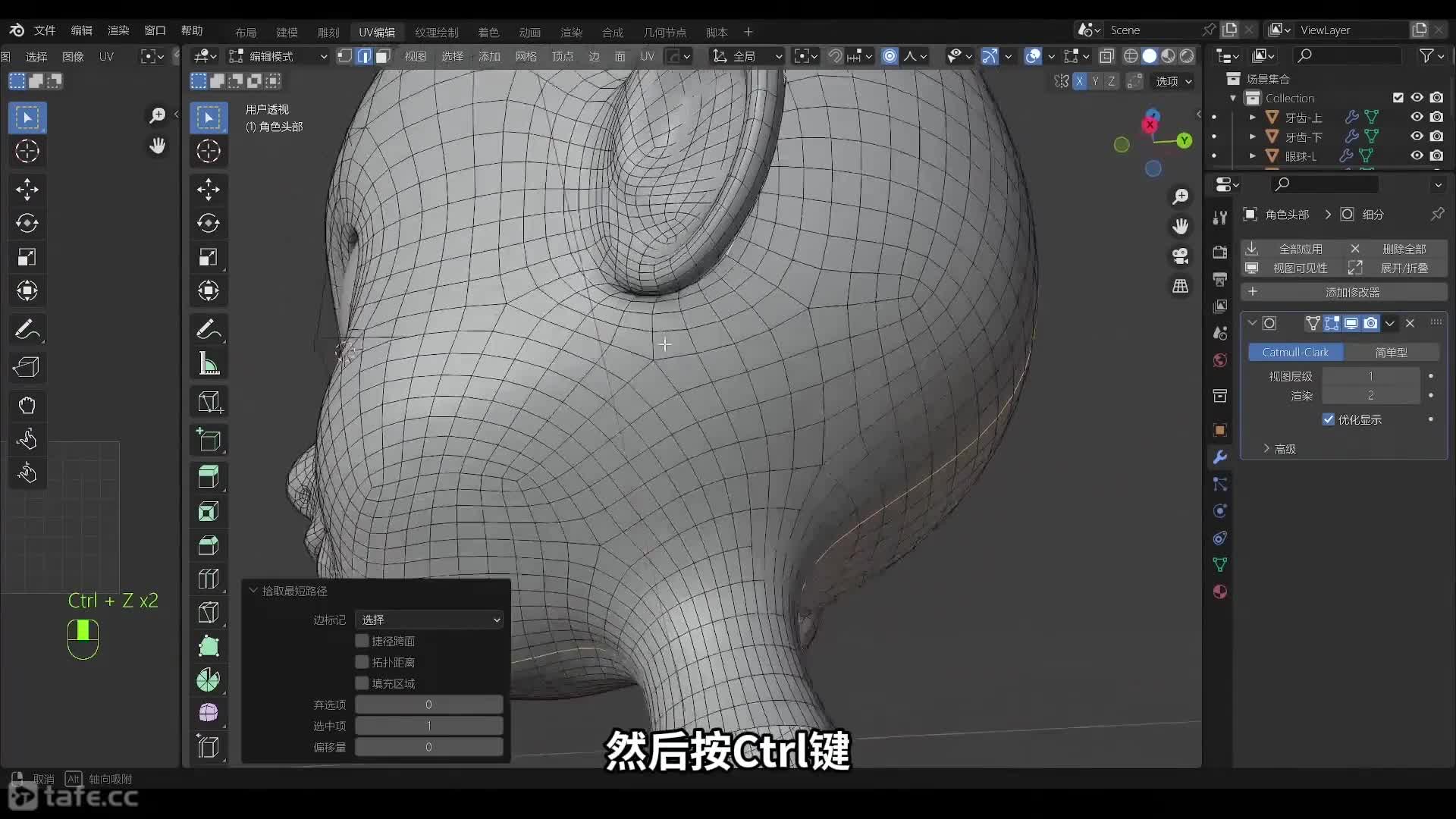Select the Annotate tool in 3D viewport toolbar

(209, 330)
